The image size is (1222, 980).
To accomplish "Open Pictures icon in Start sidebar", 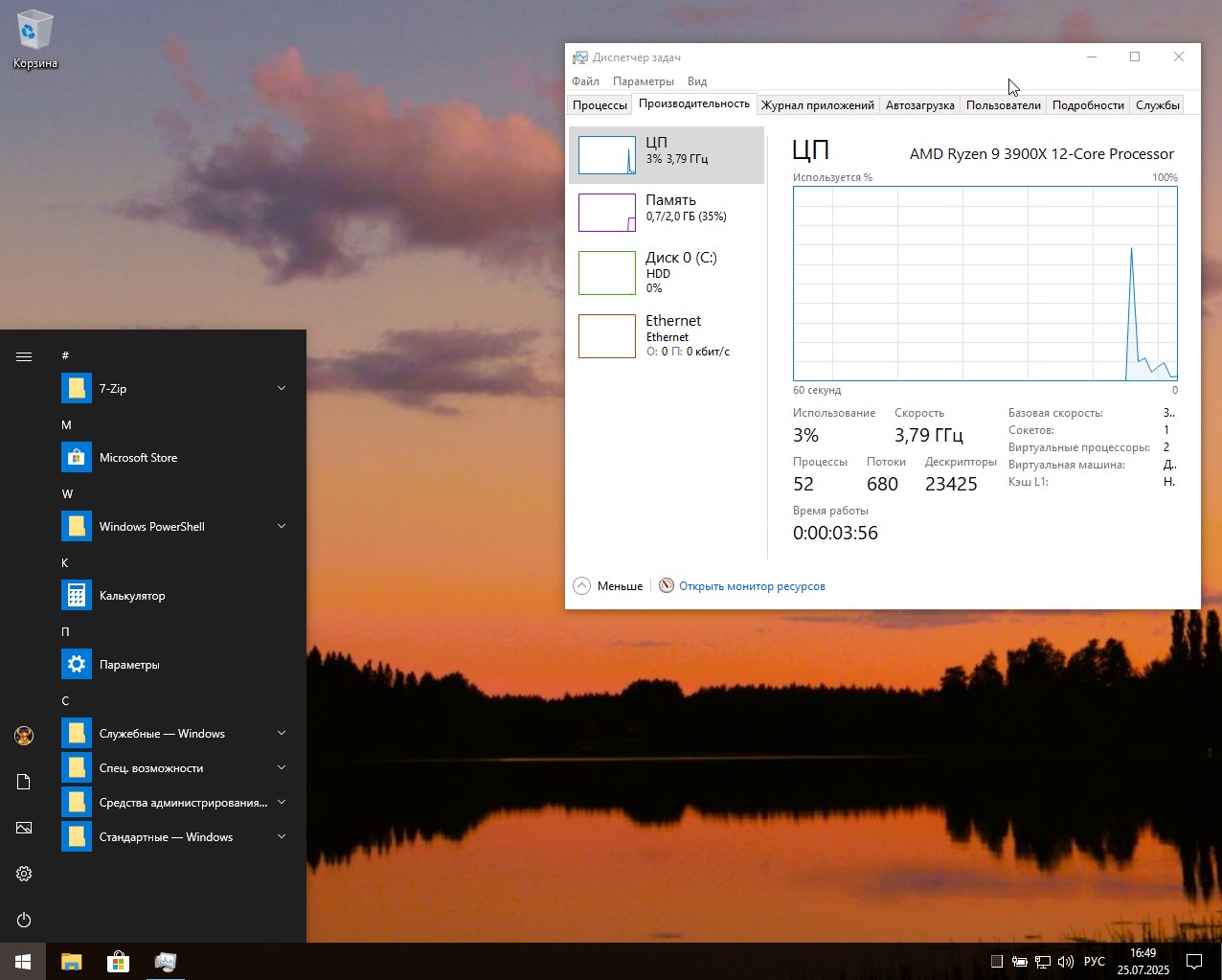I will (x=24, y=828).
